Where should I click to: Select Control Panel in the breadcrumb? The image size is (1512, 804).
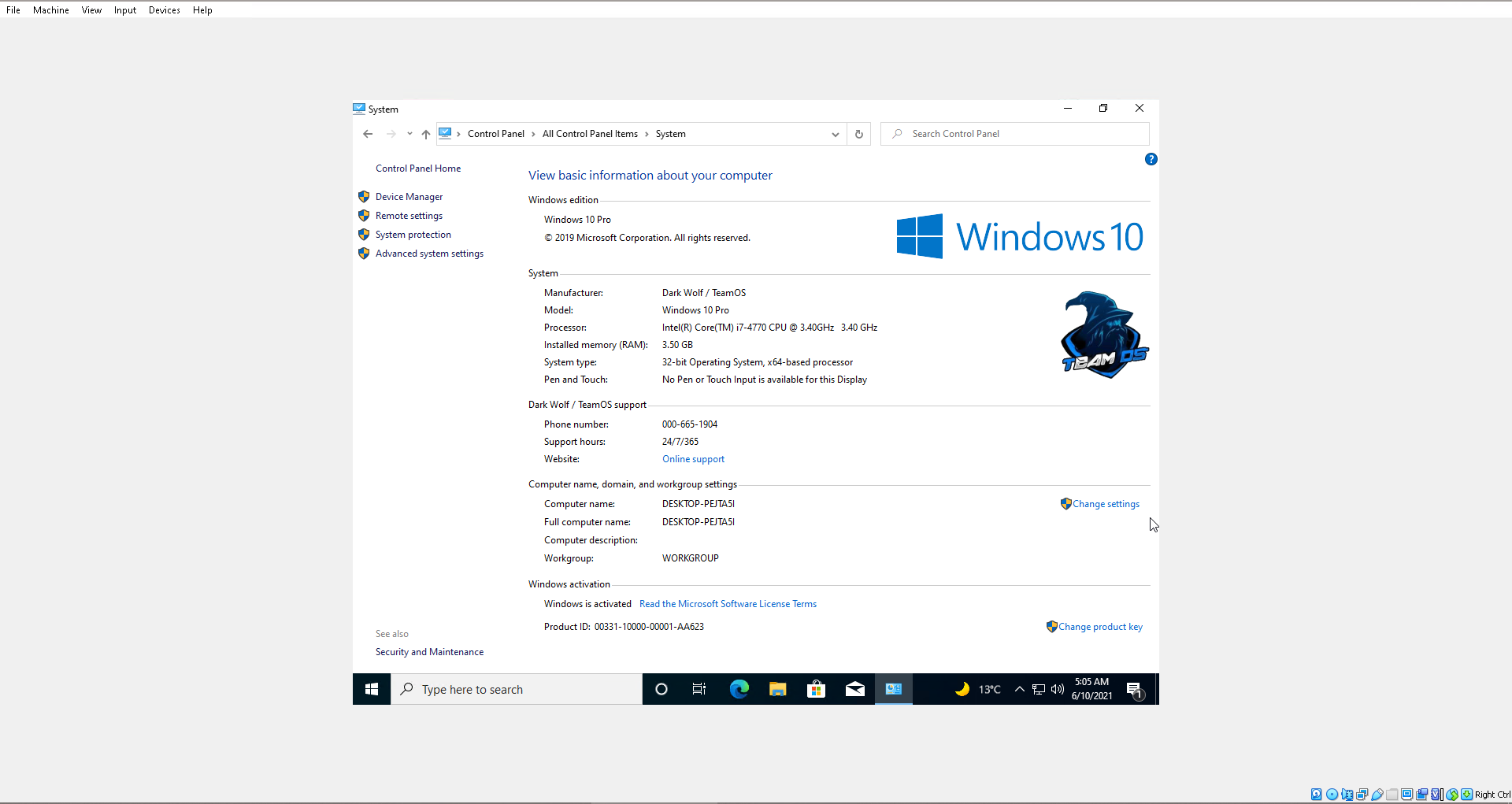495,134
